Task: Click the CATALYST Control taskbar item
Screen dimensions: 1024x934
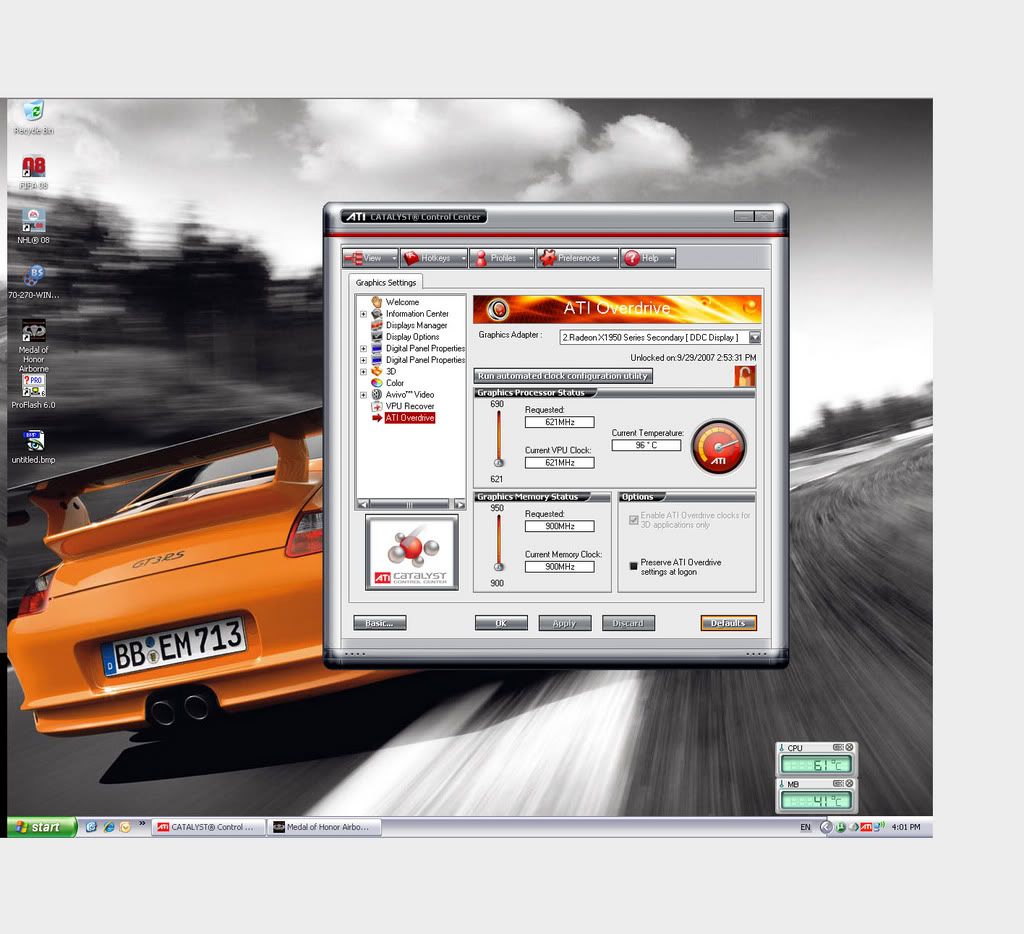Action: point(209,827)
